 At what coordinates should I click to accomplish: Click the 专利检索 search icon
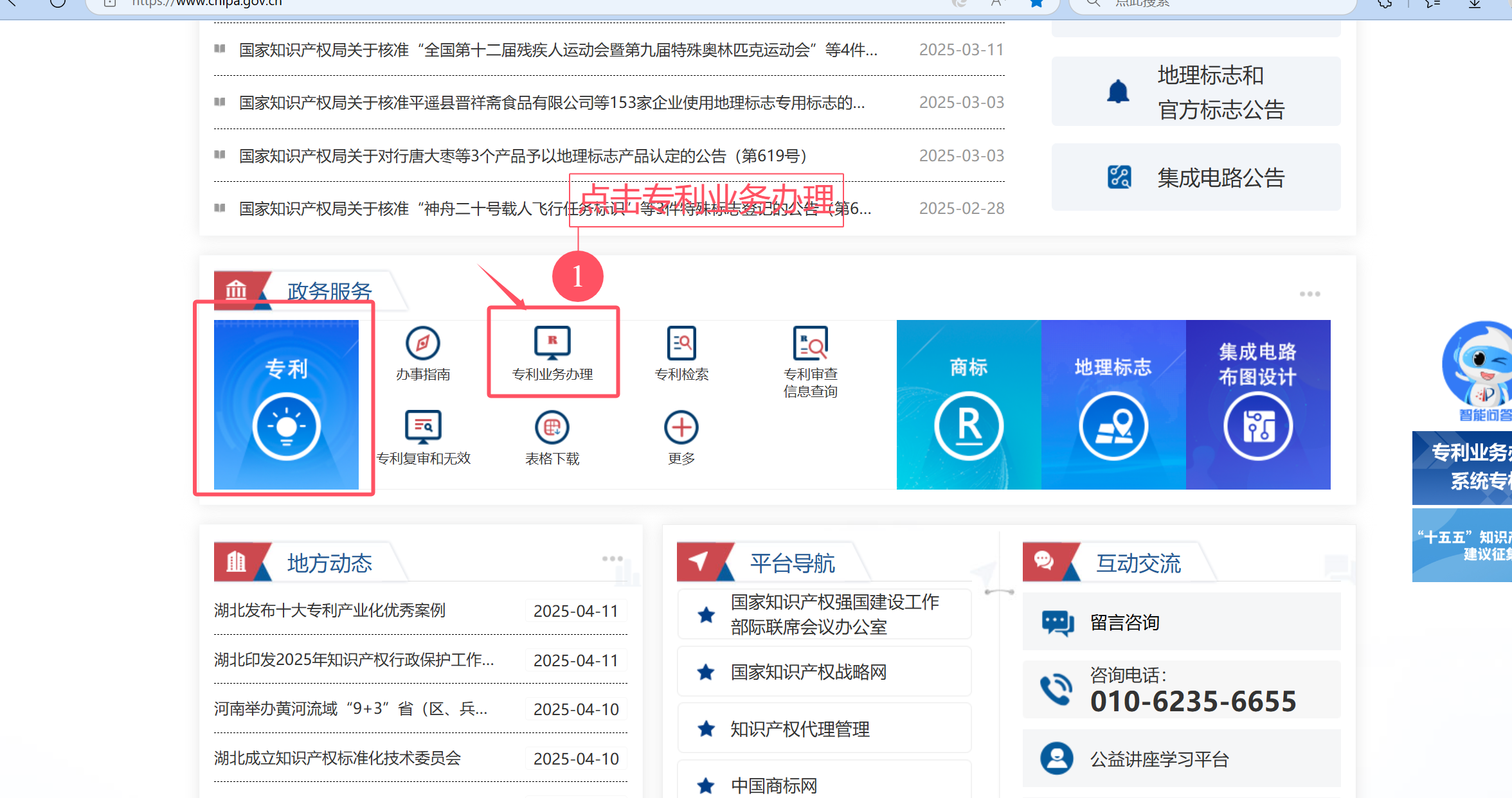[x=681, y=343]
